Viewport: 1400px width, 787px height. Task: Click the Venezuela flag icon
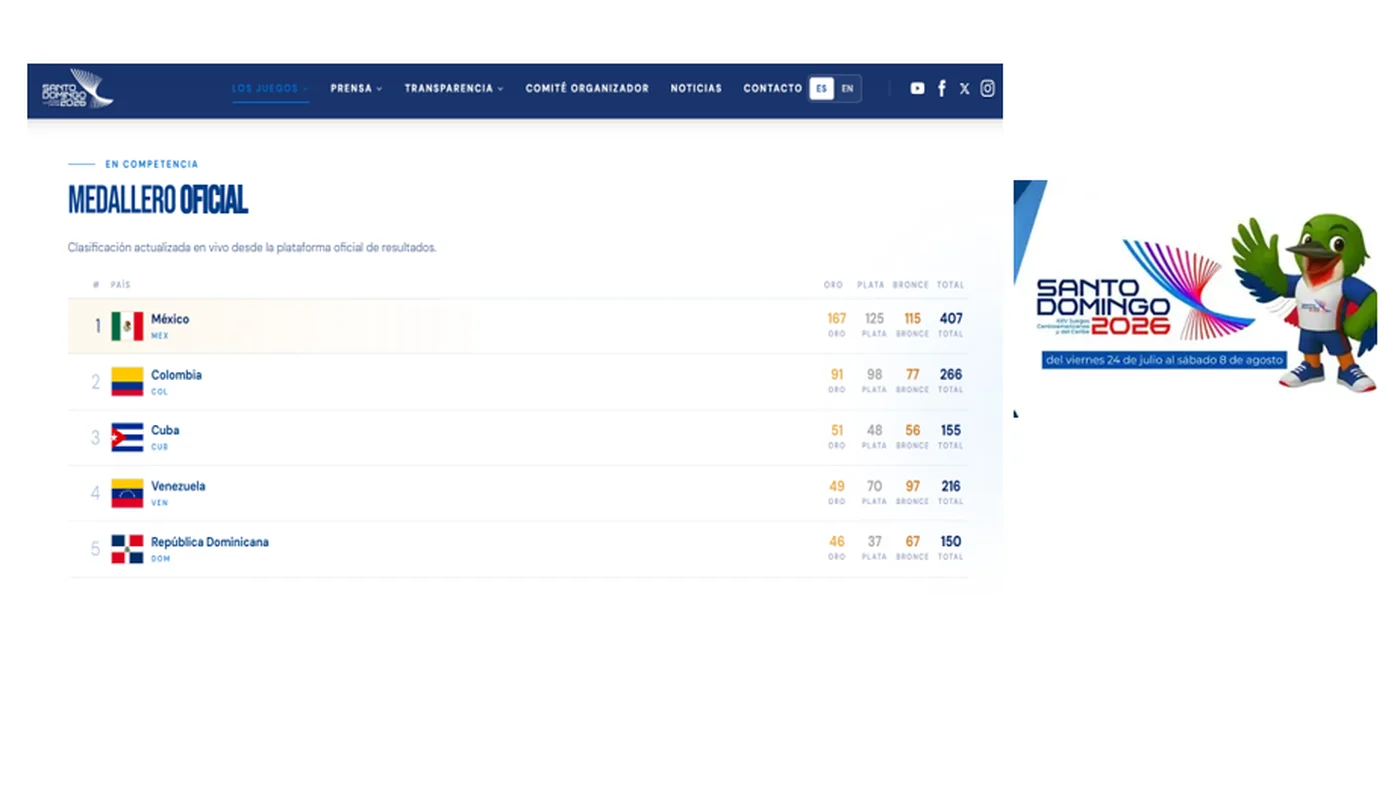(x=127, y=493)
